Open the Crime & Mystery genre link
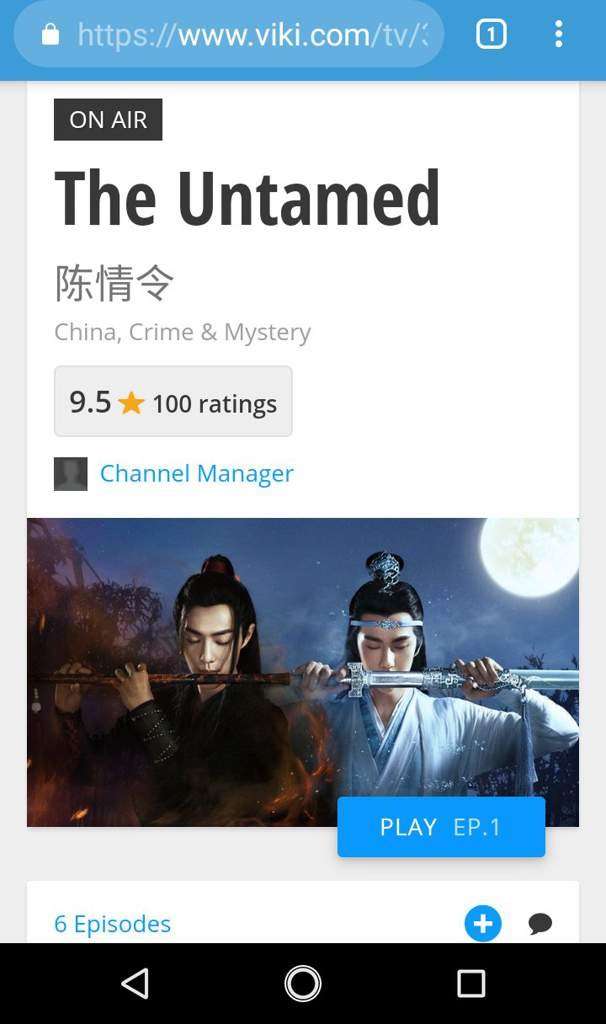 click(219, 332)
